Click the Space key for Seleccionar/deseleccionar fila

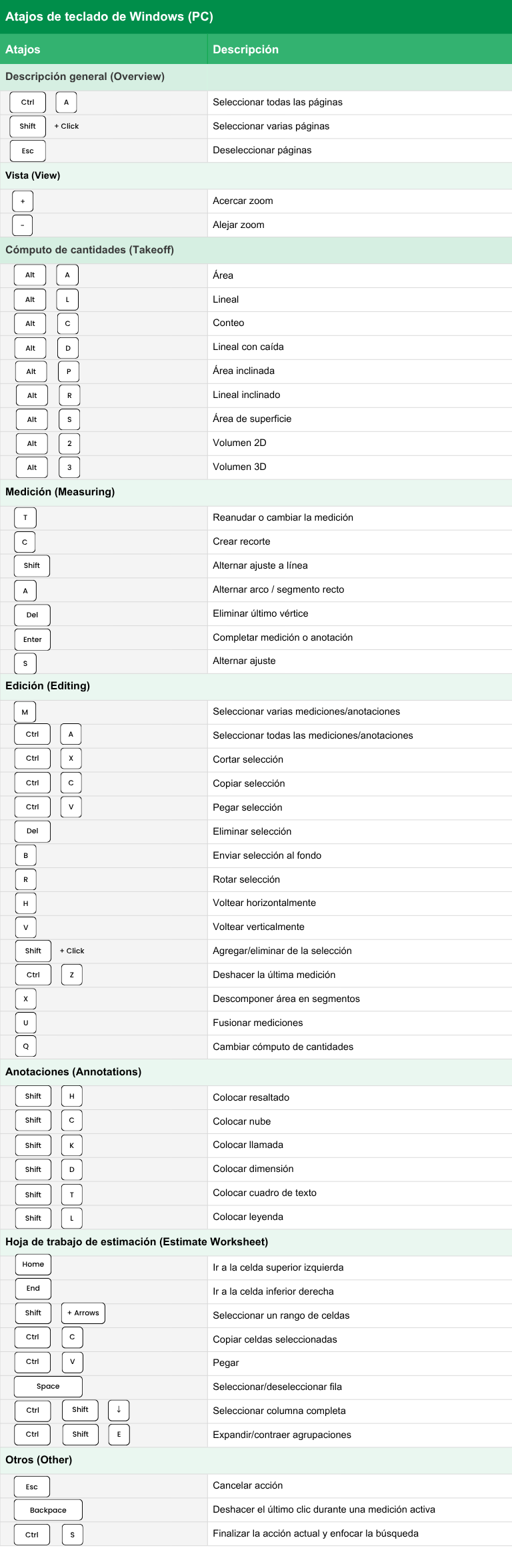point(49,1386)
